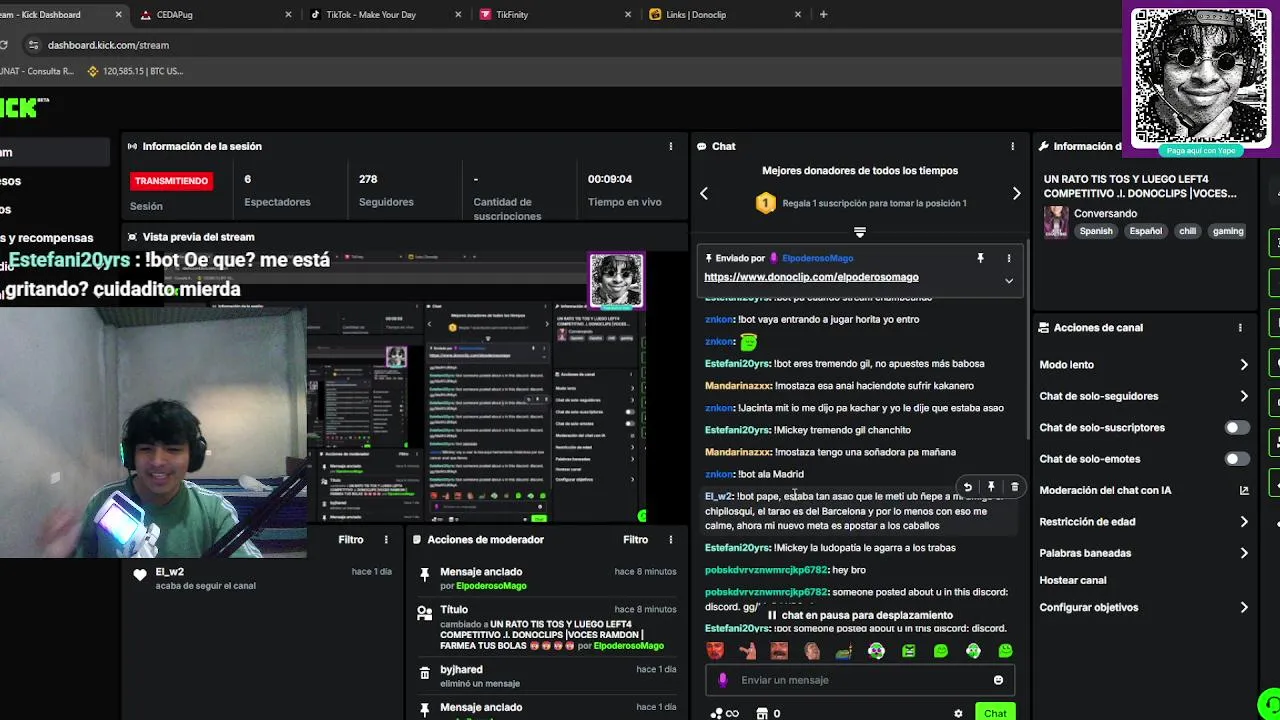1280x720 pixels.
Task: Click the Enviar un mensaje field
Action: [x=860, y=680]
